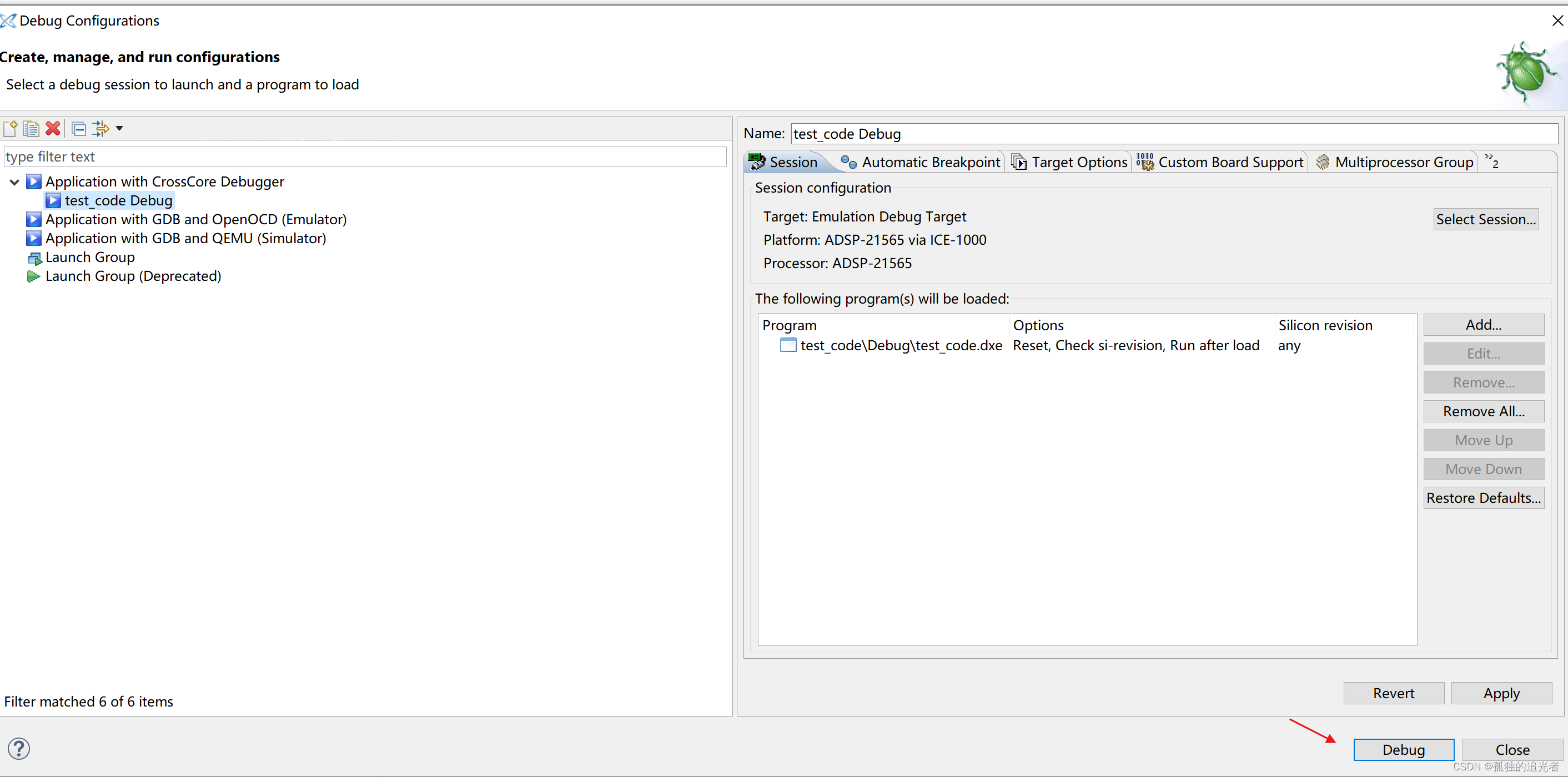Show hidden tabs overflow chevron
This screenshot has width=1568, height=777.
(1491, 162)
